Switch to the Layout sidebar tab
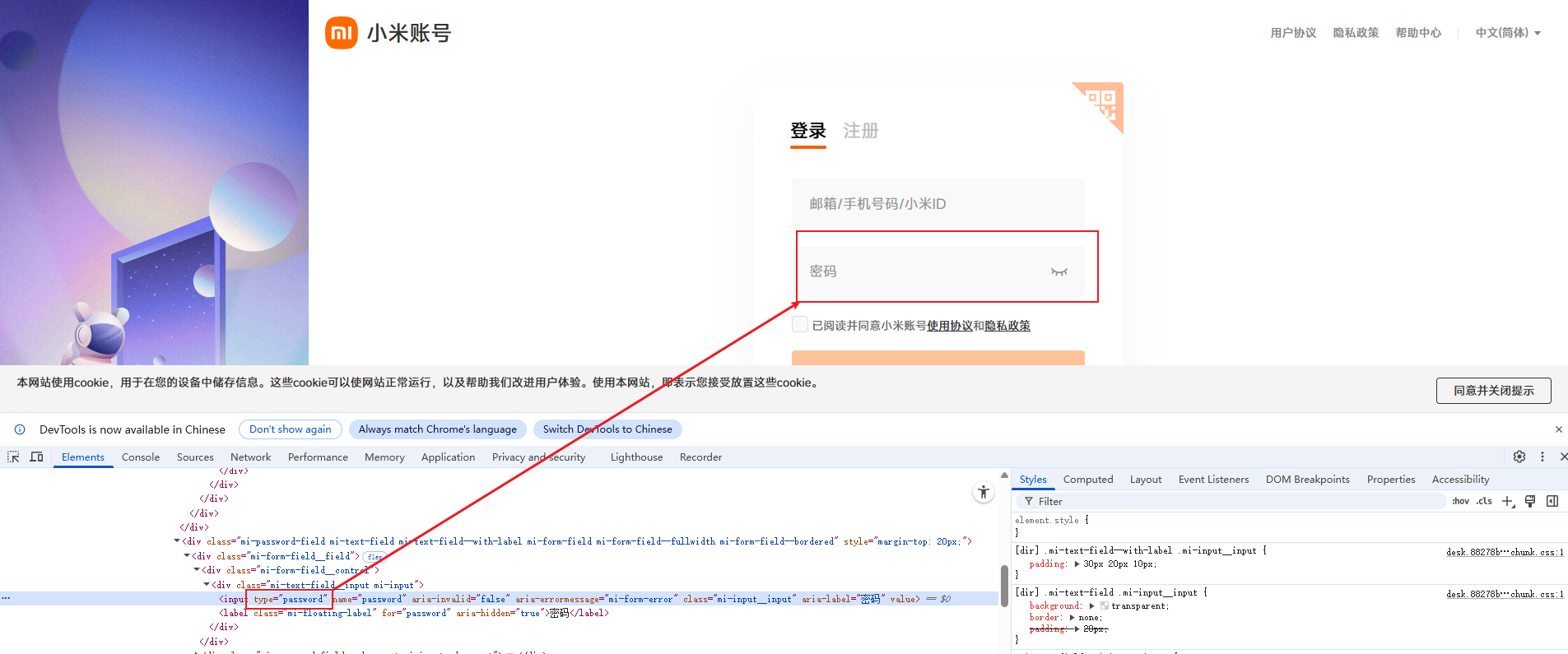 click(x=1146, y=480)
